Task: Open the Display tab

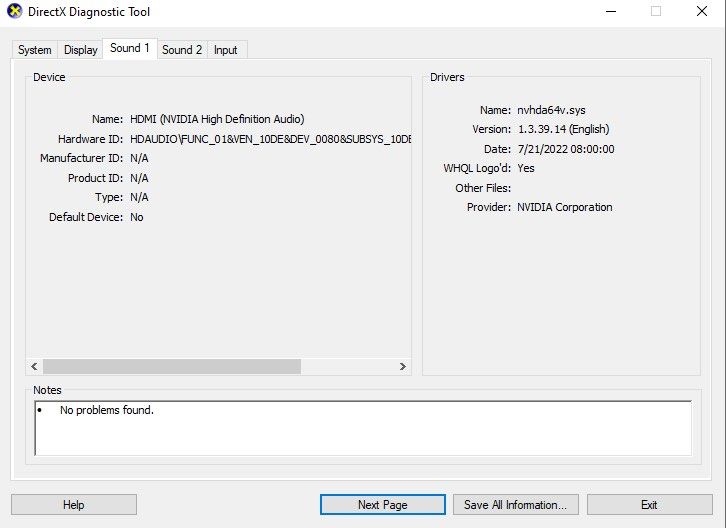Action: click(81, 50)
